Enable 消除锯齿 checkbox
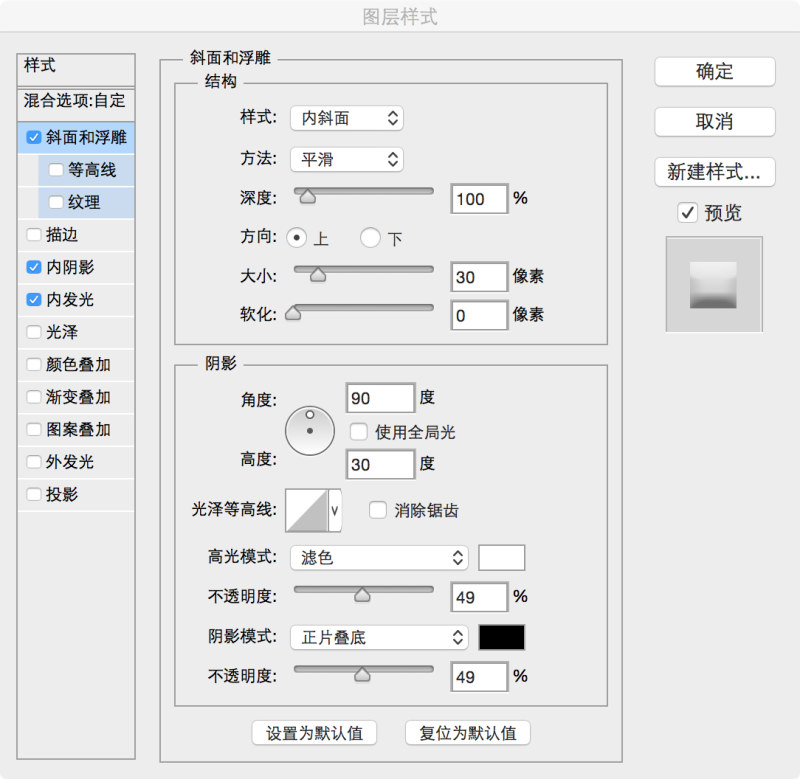This screenshot has height=779, width=800. click(x=378, y=510)
